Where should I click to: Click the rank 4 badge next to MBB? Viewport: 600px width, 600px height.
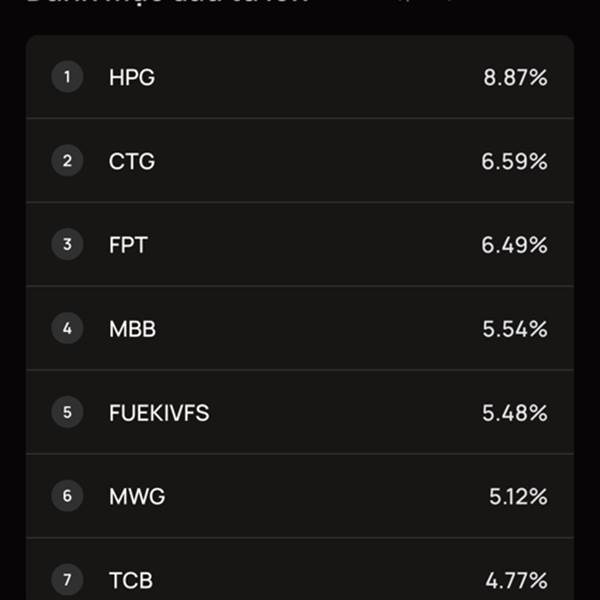pyautogui.click(x=67, y=328)
